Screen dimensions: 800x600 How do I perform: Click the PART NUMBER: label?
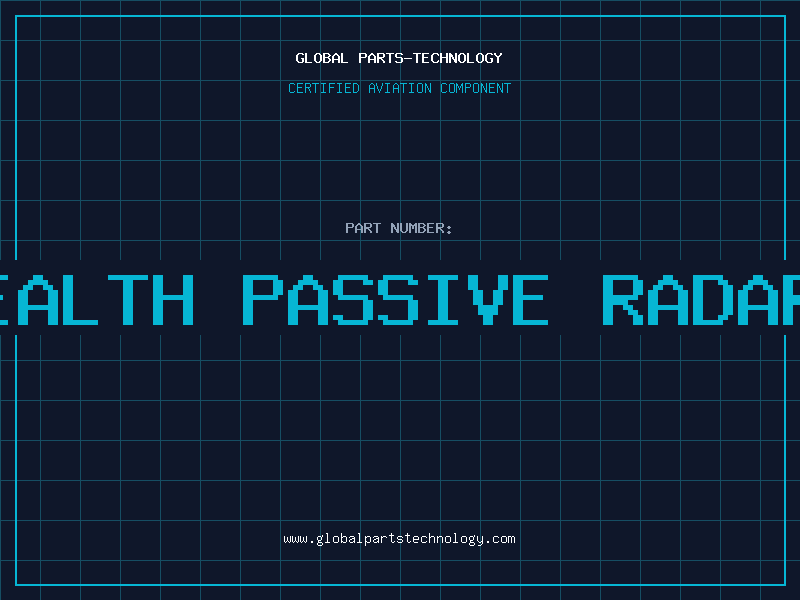point(399,228)
